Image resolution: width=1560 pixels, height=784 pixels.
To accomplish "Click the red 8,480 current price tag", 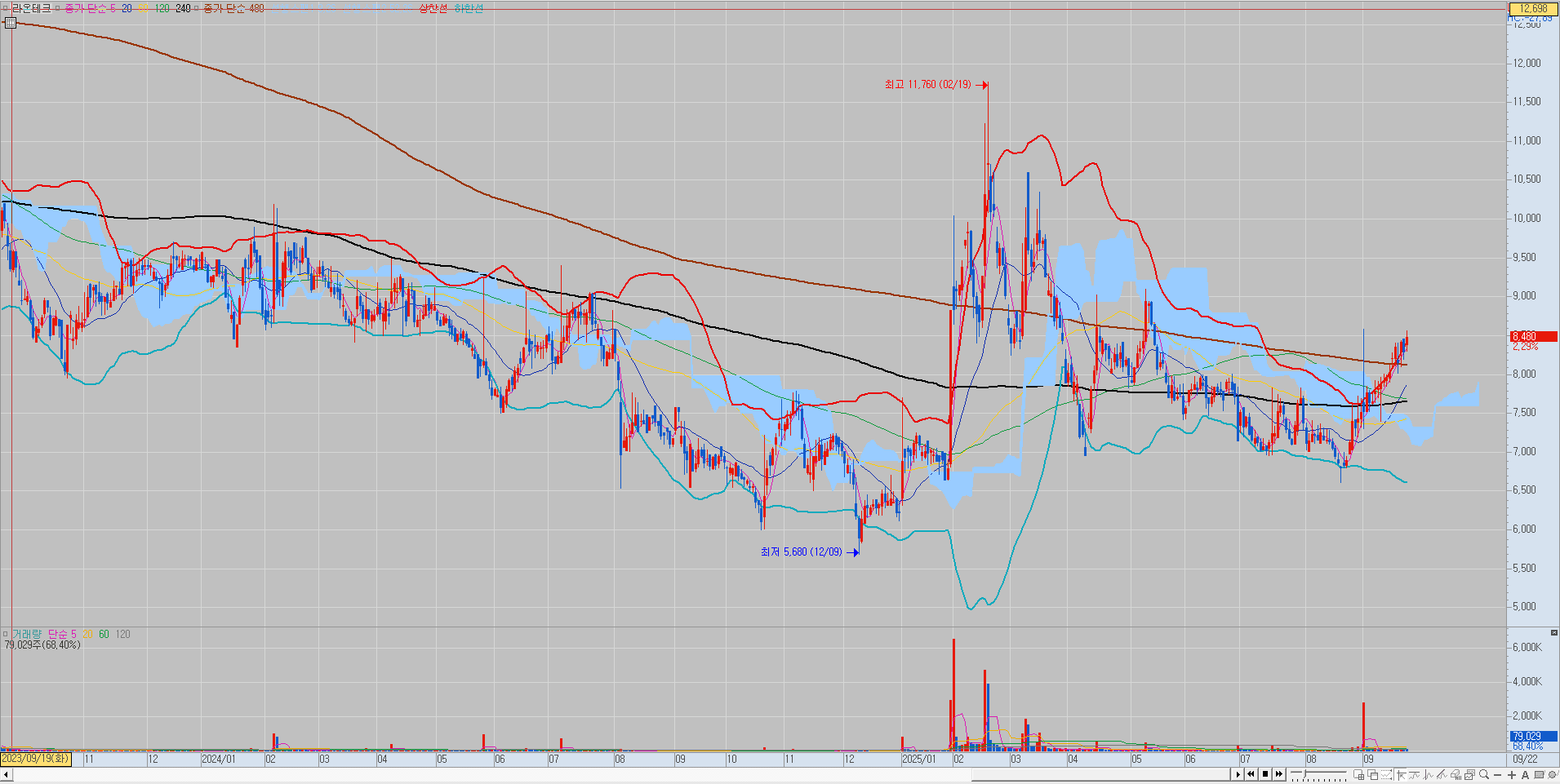I will pos(1533,336).
